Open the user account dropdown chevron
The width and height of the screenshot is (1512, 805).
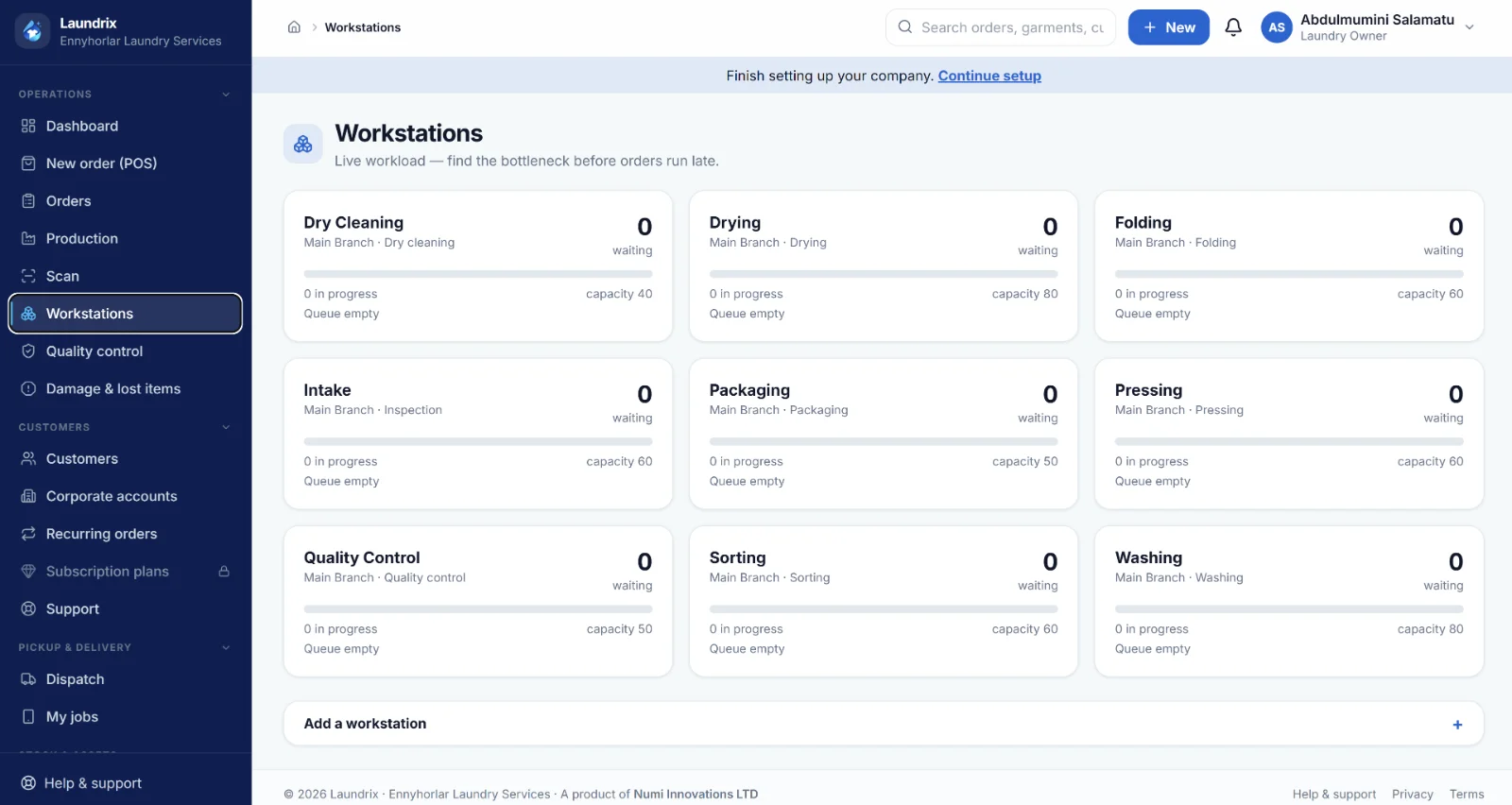click(x=1469, y=27)
